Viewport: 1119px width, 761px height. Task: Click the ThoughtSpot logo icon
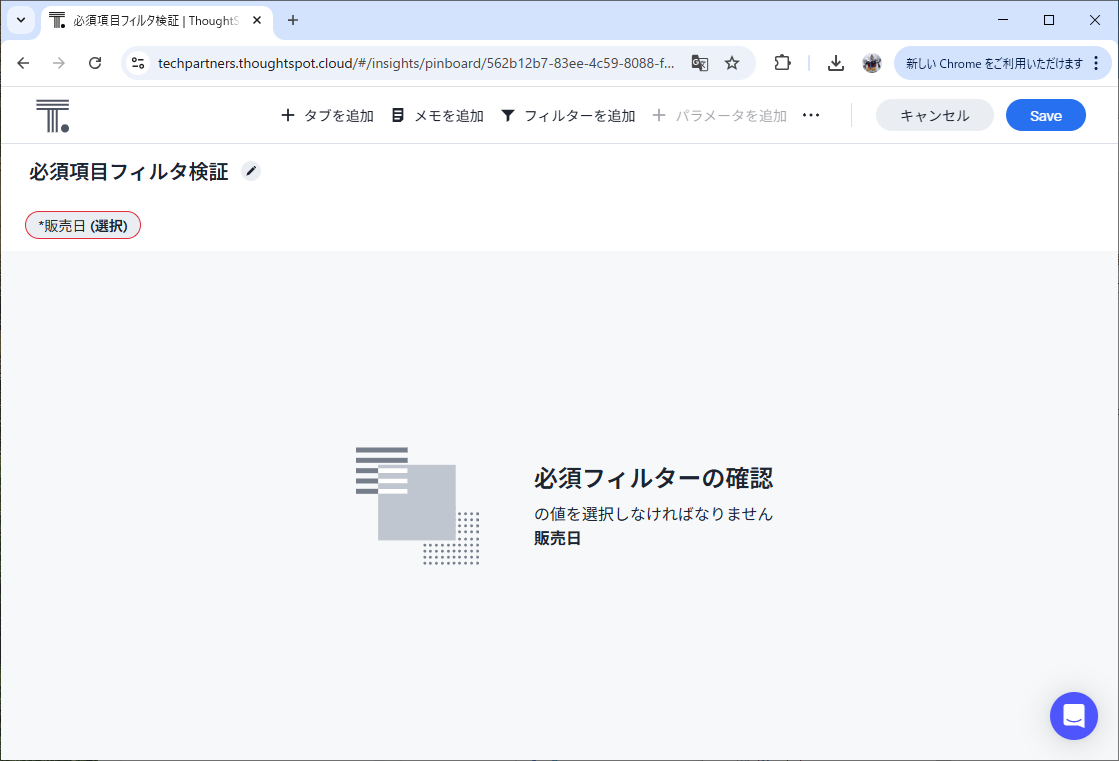[x=52, y=116]
